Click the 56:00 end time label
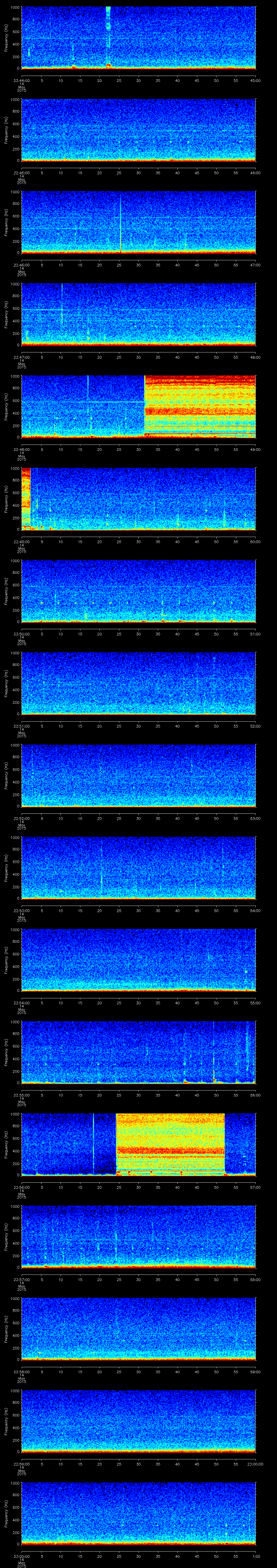This screenshot has width=277, height=1568. point(256,1095)
